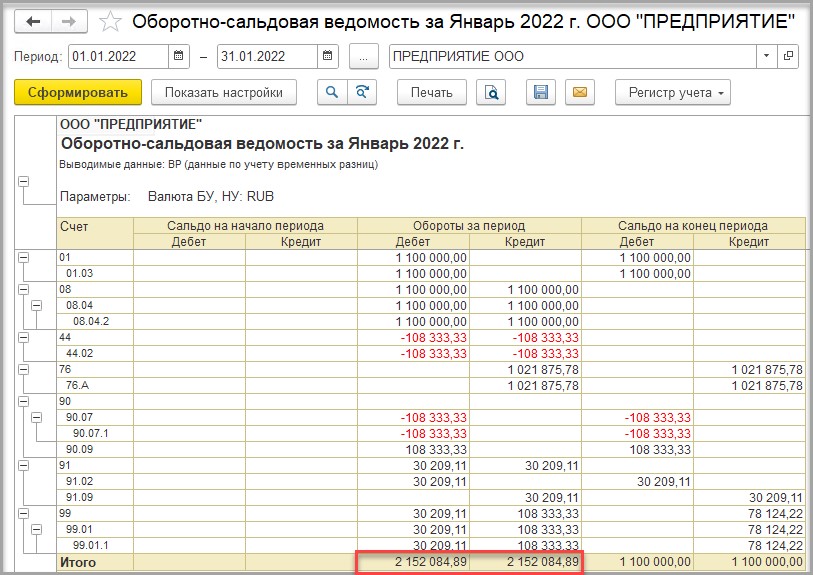Select account cell 44.02
The width and height of the screenshot is (813, 575).
[x=95, y=354]
